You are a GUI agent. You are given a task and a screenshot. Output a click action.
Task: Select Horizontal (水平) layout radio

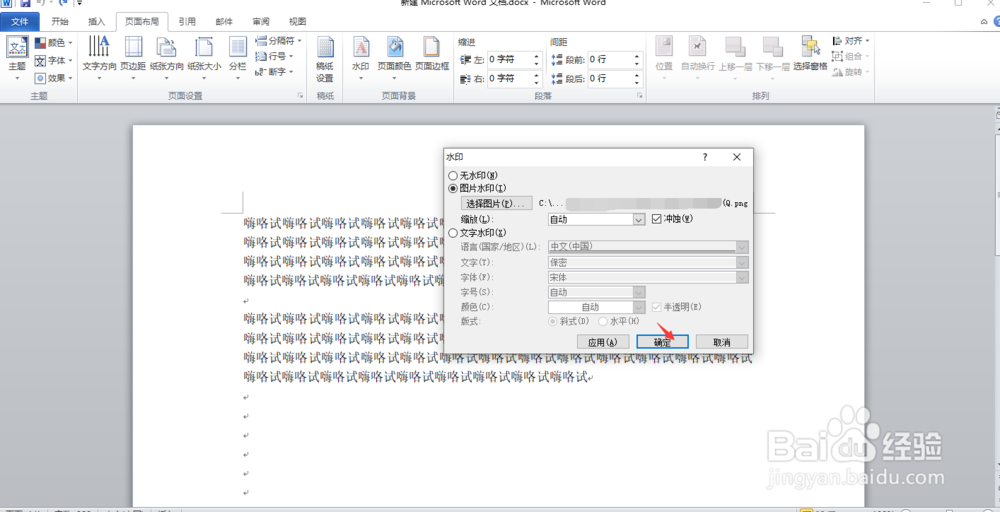603,321
